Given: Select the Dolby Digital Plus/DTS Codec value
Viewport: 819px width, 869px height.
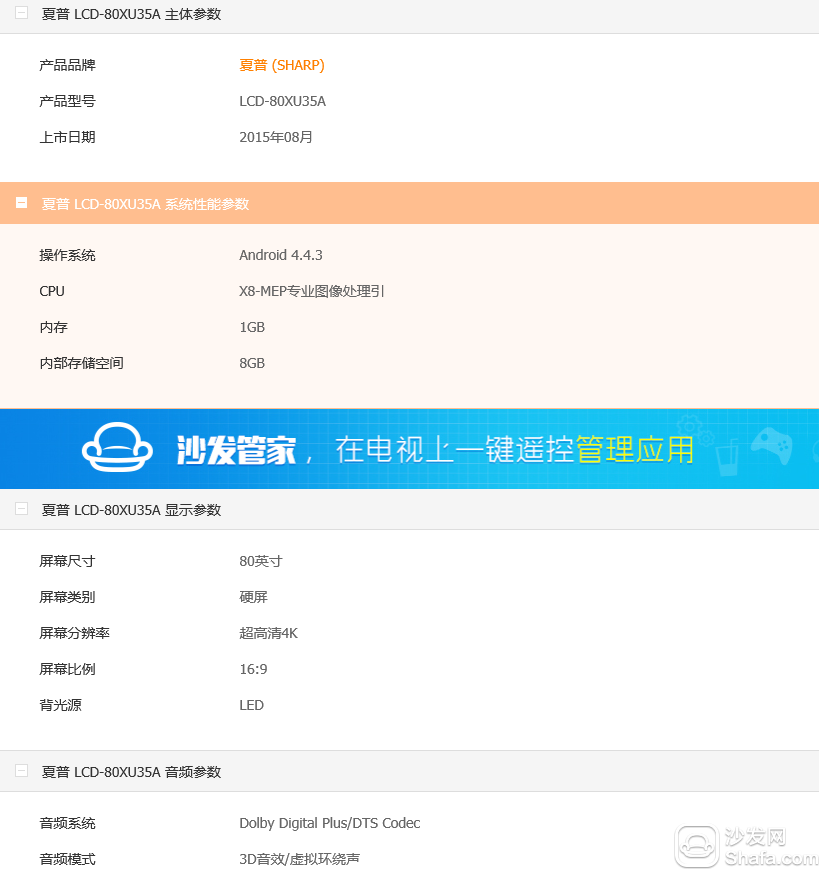Looking at the screenshot, I should [x=330, y=824].
